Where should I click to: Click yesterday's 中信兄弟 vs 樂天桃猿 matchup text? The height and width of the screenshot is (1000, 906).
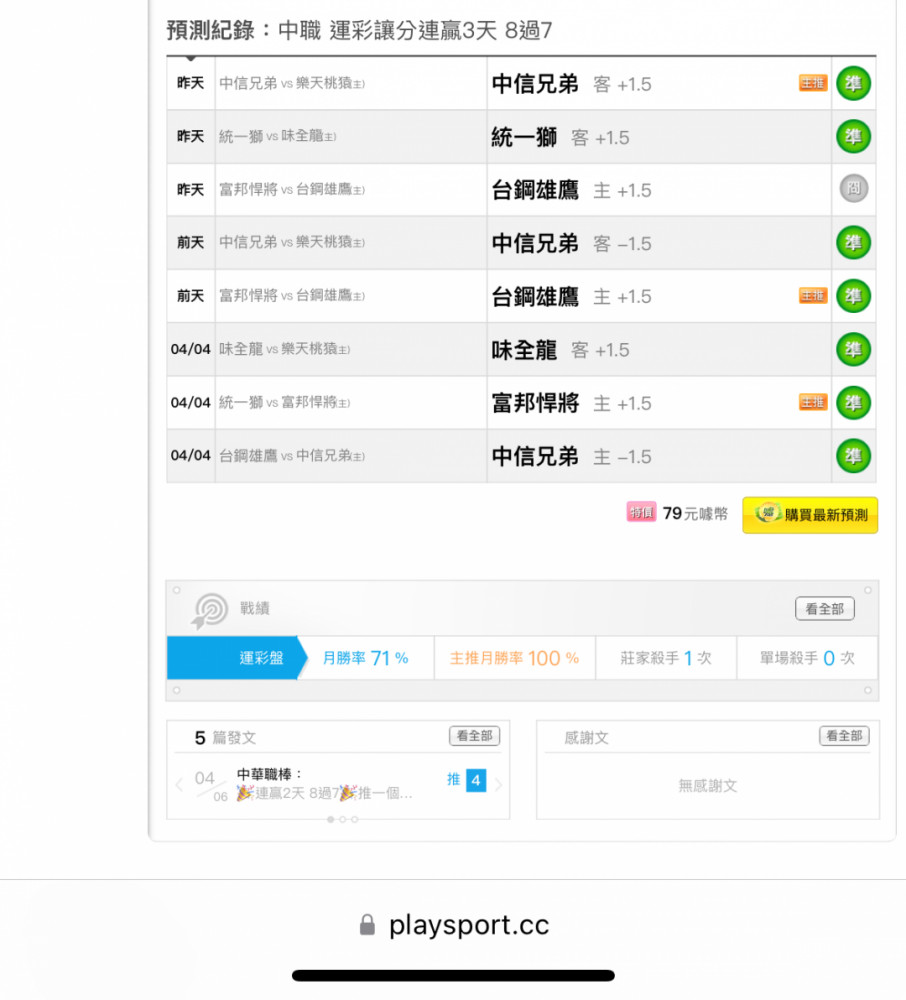[x=292, y=84]
